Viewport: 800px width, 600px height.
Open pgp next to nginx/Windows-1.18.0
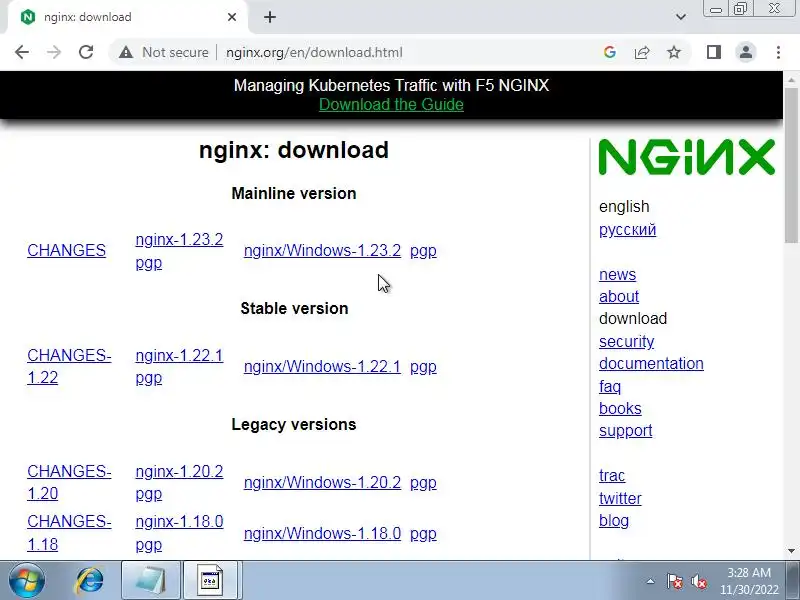pyautogui.click(x=423, y=534)
